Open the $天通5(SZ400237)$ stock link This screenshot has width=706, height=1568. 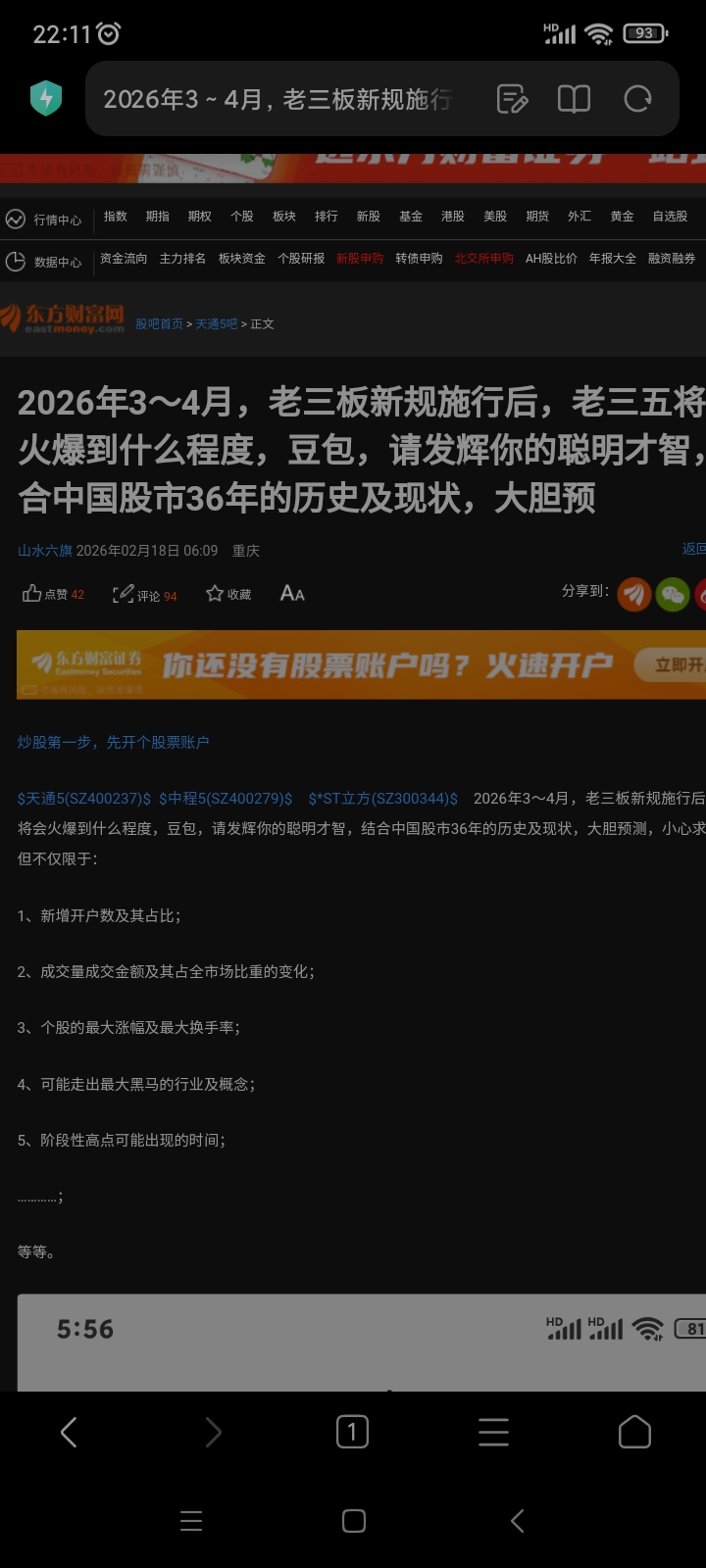pos(84,799)
